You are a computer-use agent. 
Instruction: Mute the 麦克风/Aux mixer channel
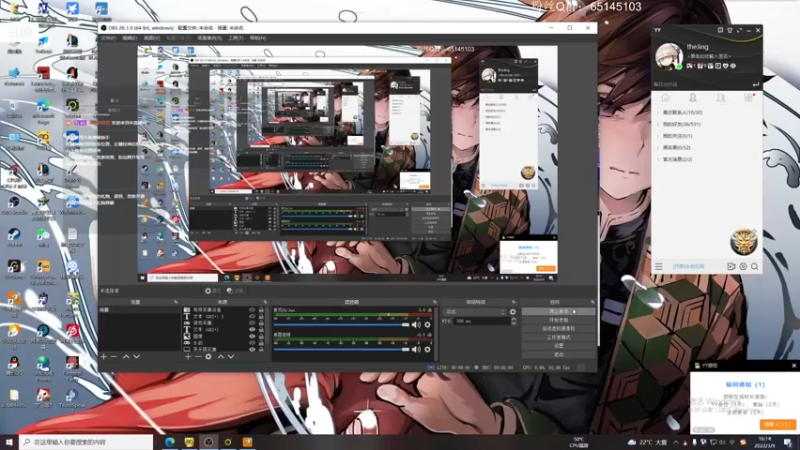click(x=416, y=324)
